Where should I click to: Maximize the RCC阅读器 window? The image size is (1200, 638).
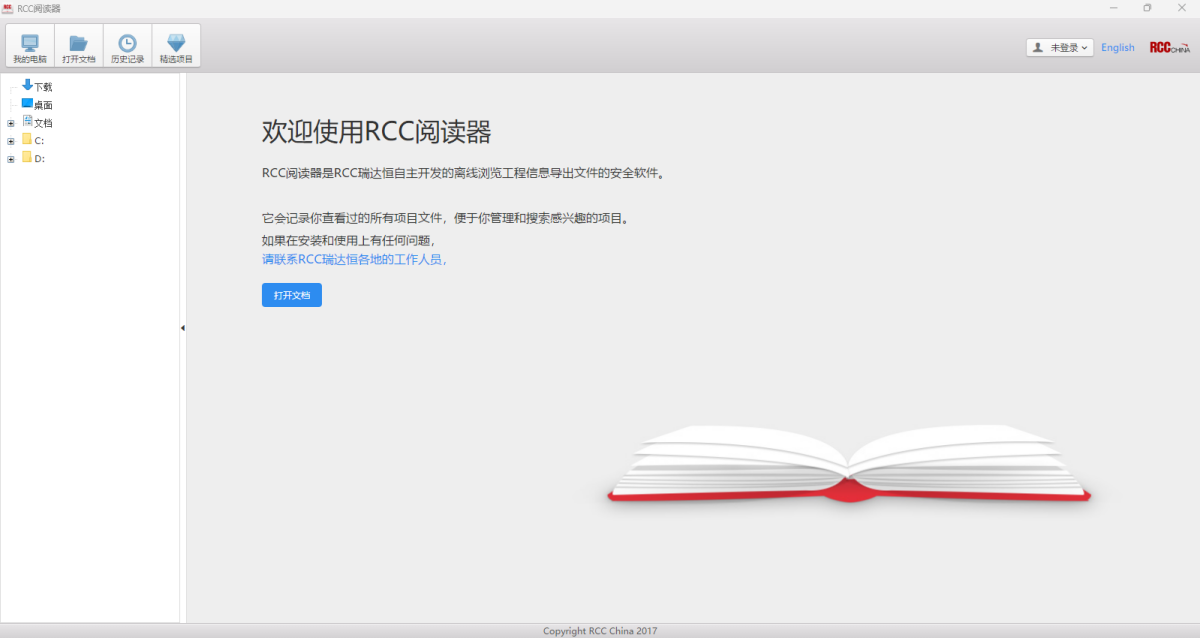coord(1147,8)
